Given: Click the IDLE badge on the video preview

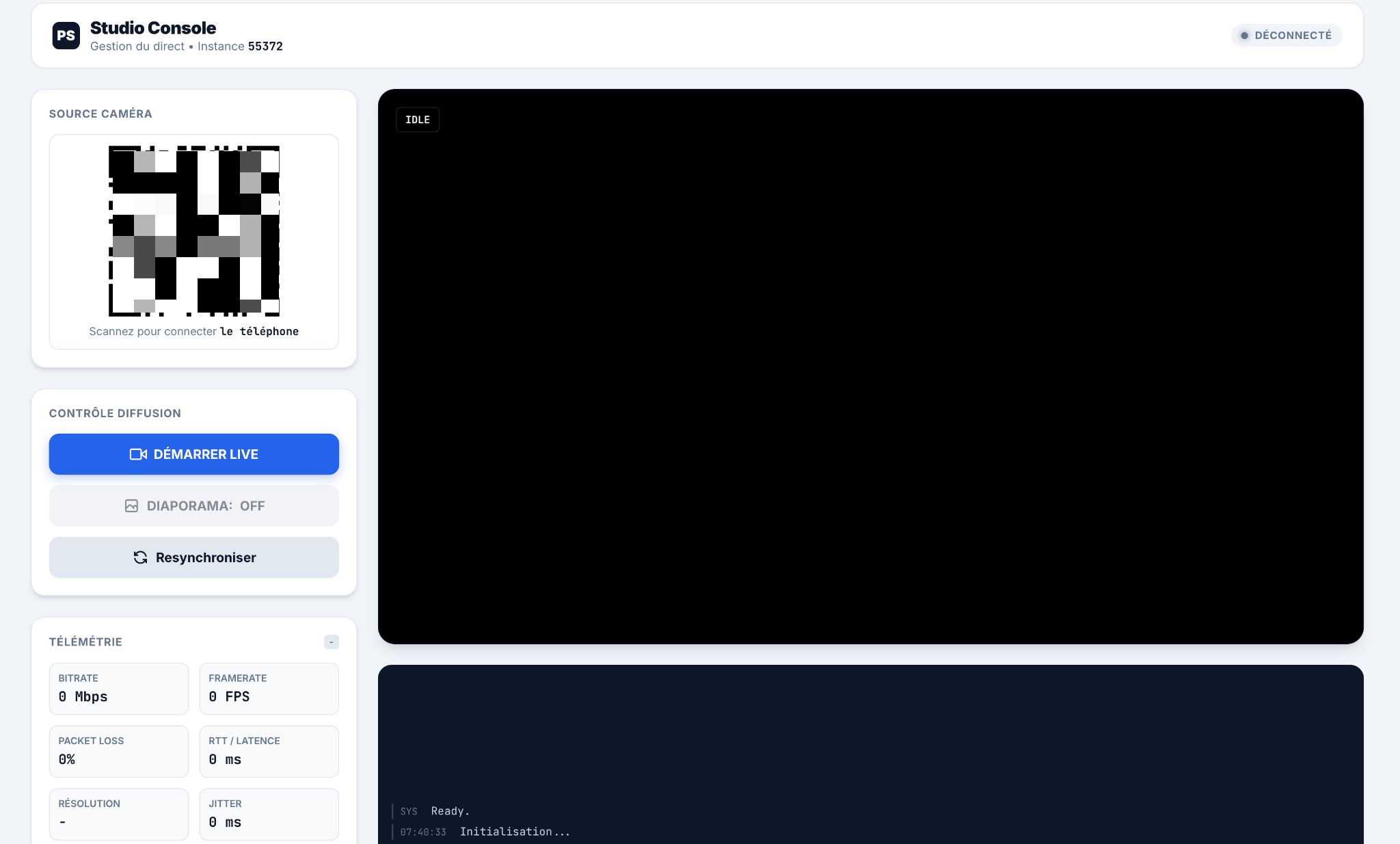Looking at the screenshot, I should [x=418, y=120].
